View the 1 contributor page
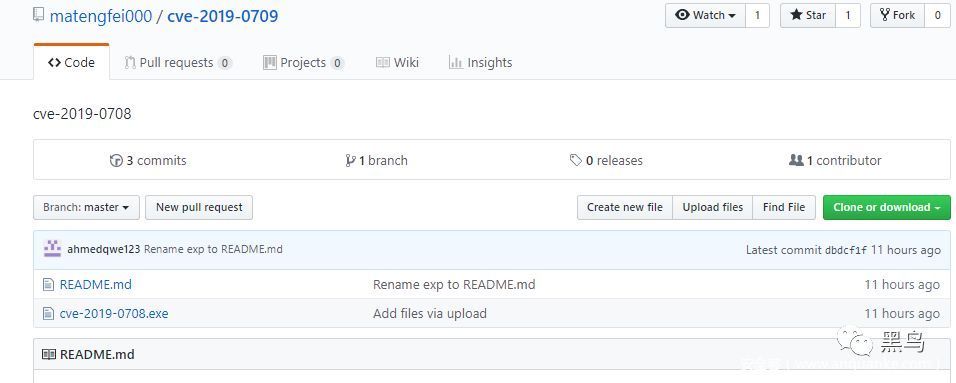This screenshot has height=383, width=956. pos(835,160)
